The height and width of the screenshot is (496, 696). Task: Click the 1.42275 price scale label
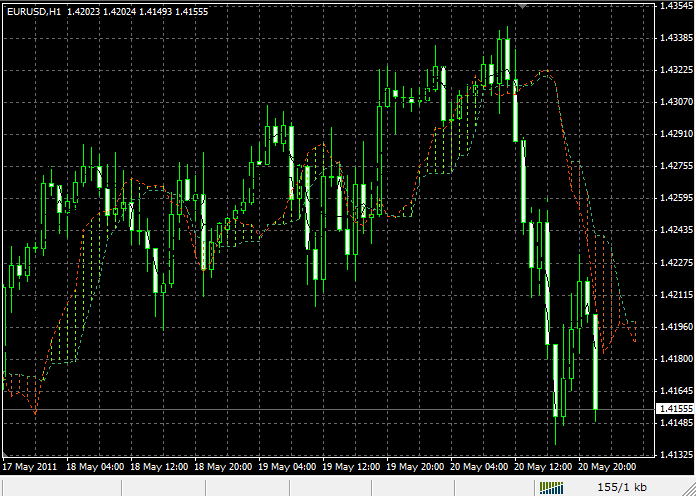pyautogui.click(x=676, y=262)
